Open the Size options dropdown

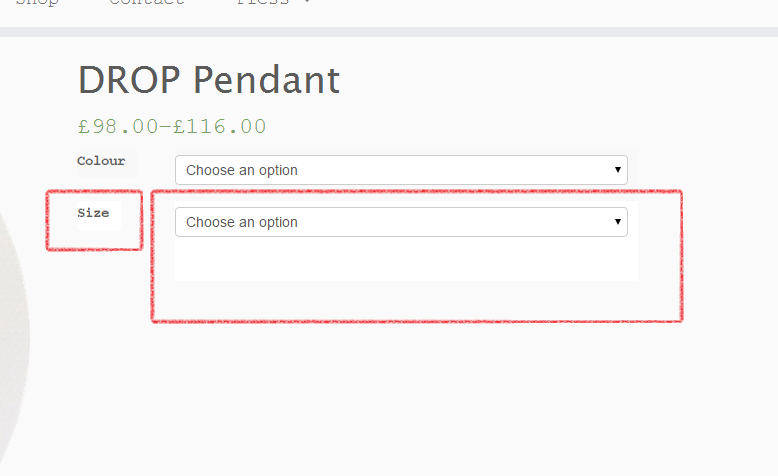401,222
